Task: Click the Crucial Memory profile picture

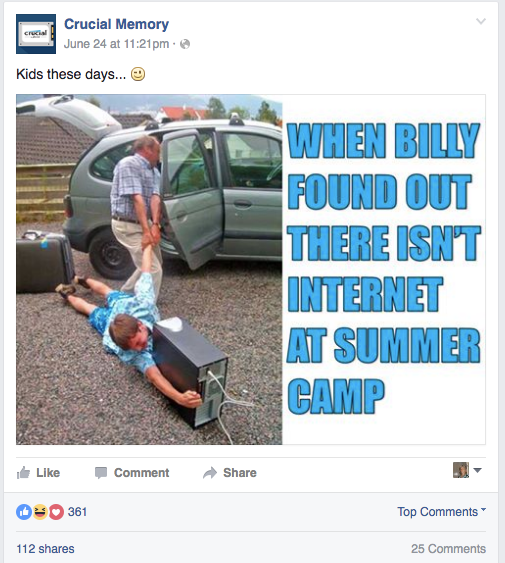Action: click(x=36, y=34)
